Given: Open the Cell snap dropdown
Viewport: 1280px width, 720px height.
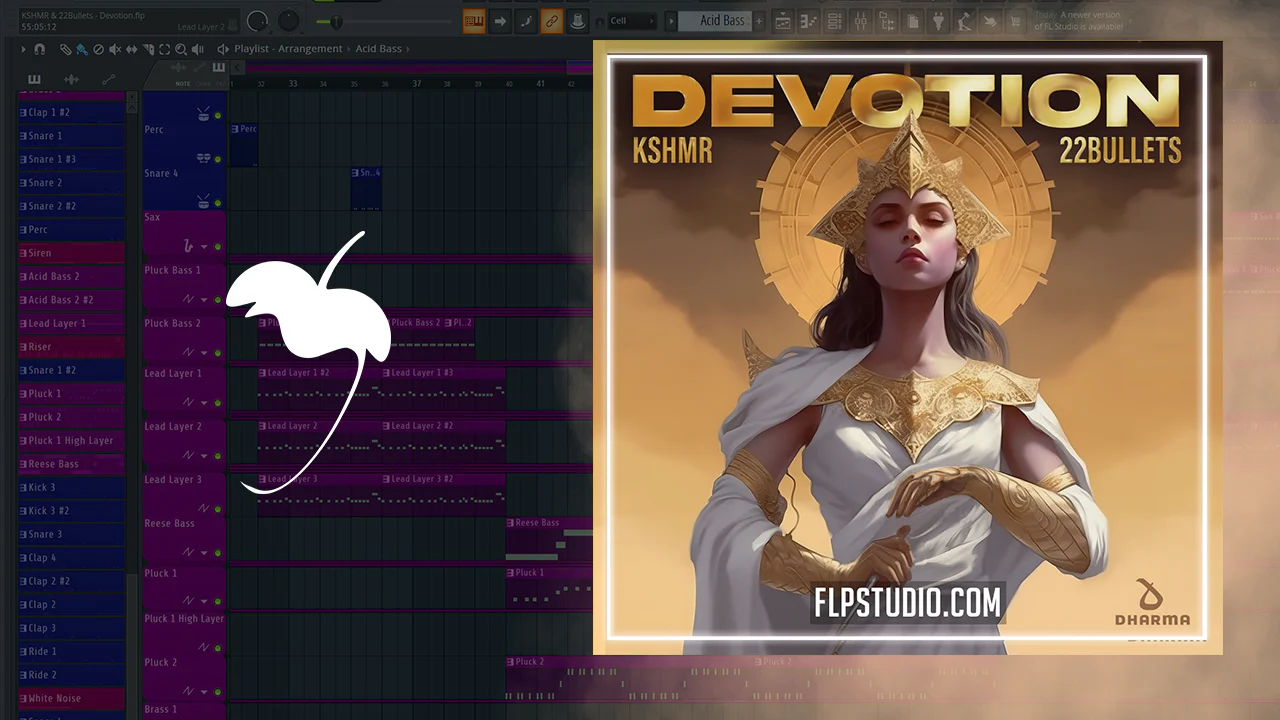Looking at the screenshot, I should point(631,21).
